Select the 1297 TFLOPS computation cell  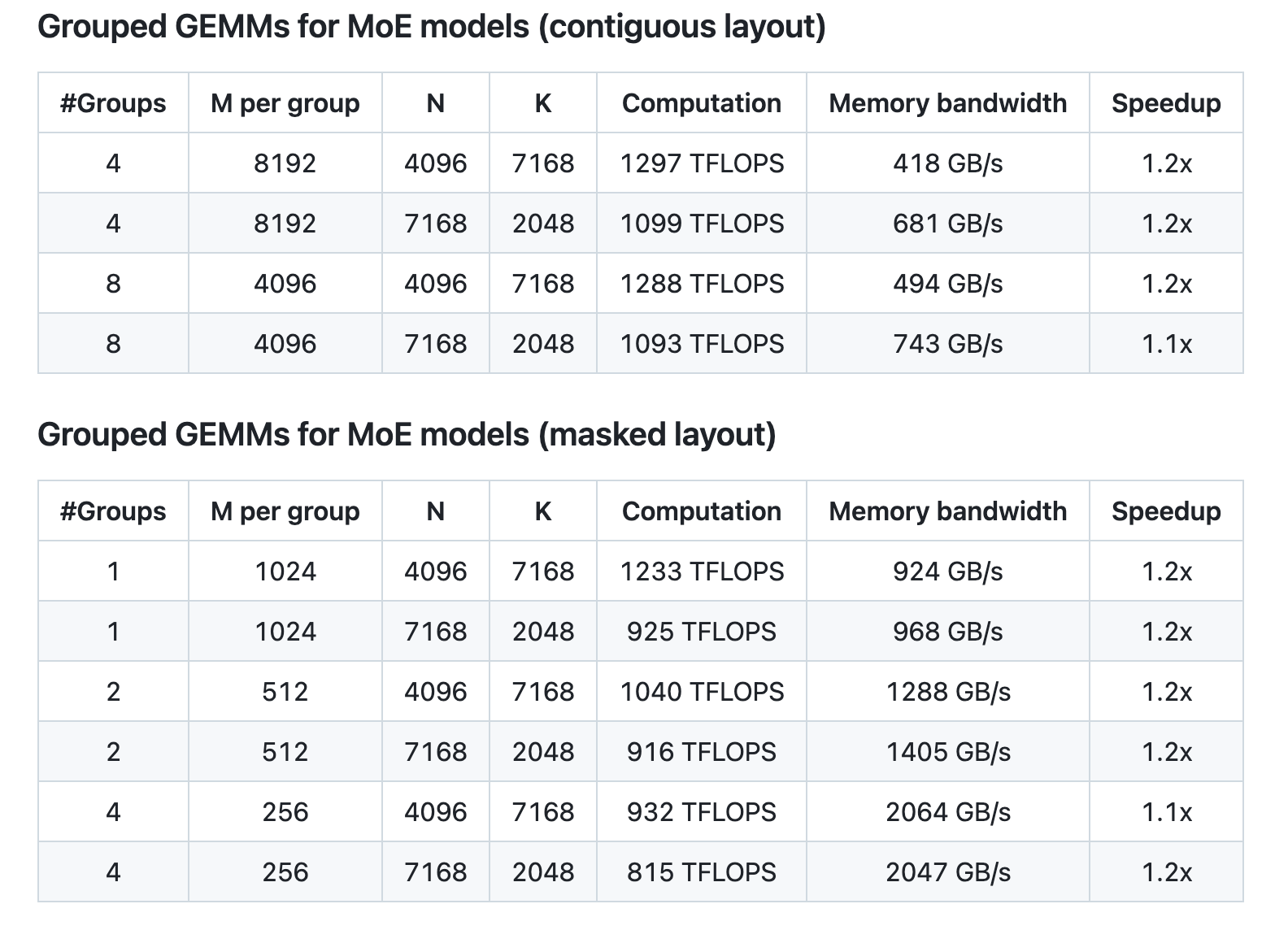(x=702, y=163)
